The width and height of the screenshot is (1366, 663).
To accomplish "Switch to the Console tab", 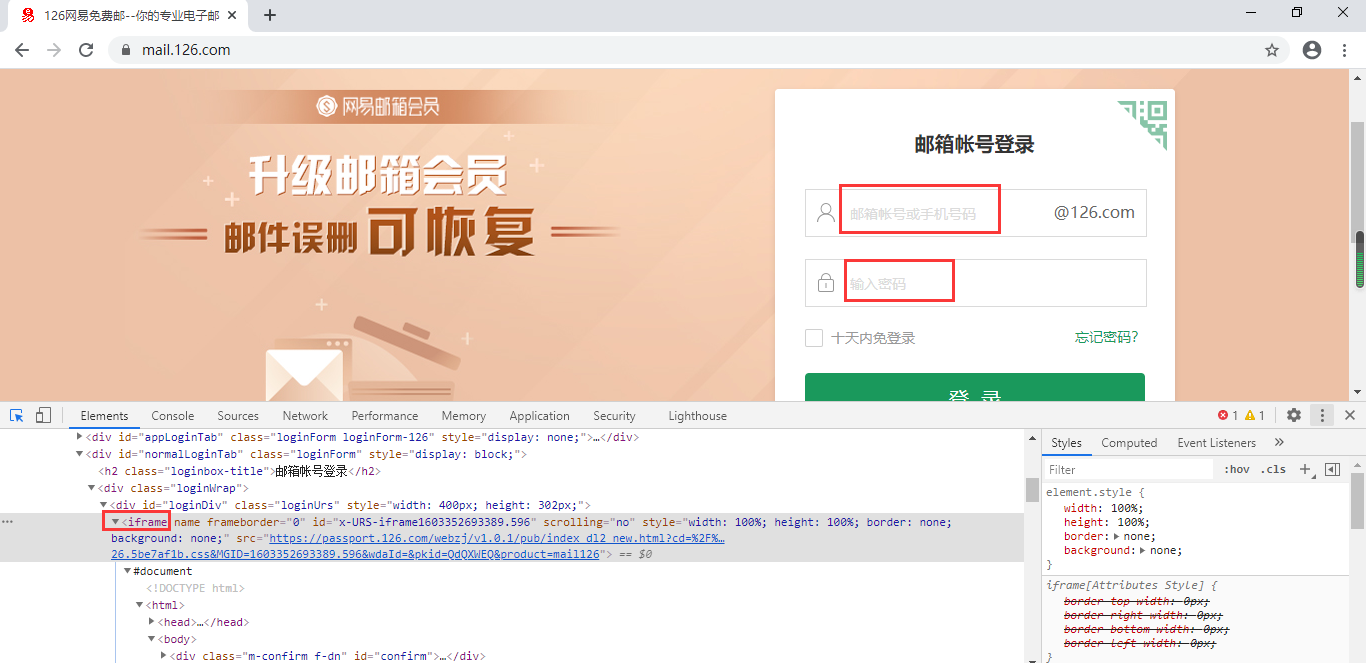I will point(172,416).
